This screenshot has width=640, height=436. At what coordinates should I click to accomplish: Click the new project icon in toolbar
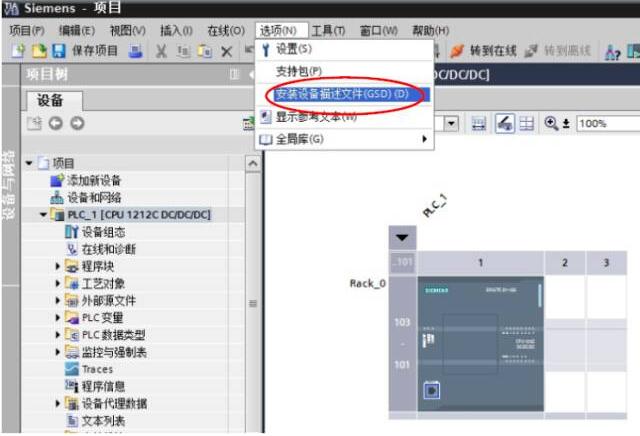pyautogui.click(x=17, y=51)
